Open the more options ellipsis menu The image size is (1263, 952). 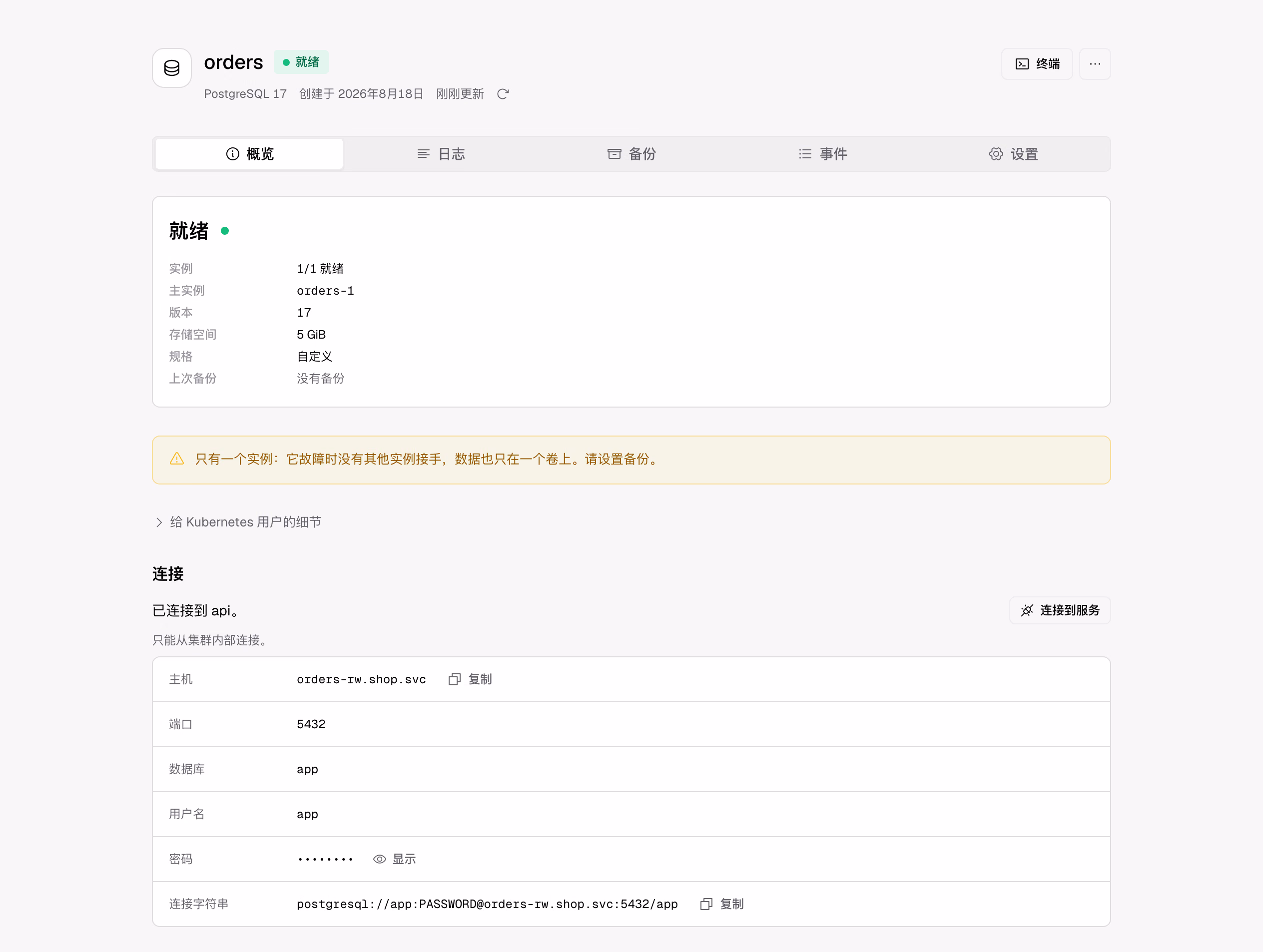[1095, 64]
